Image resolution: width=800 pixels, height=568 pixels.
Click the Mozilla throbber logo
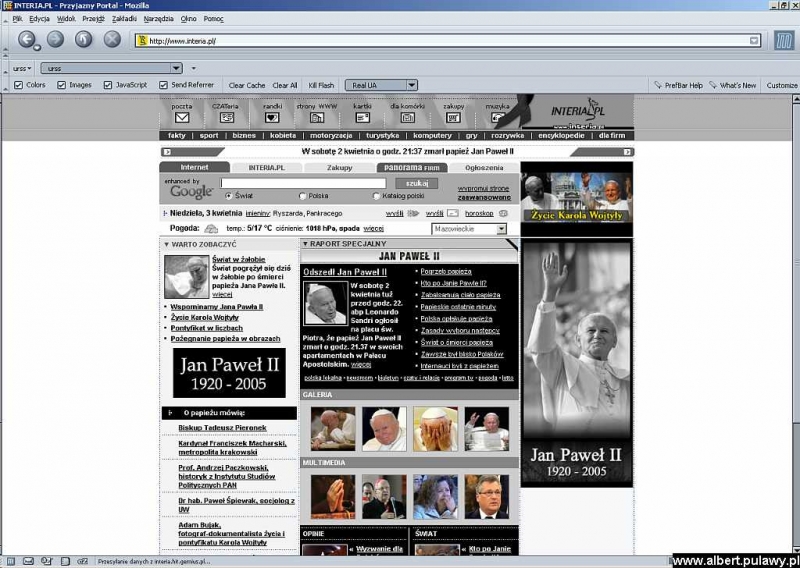(783, 40)
